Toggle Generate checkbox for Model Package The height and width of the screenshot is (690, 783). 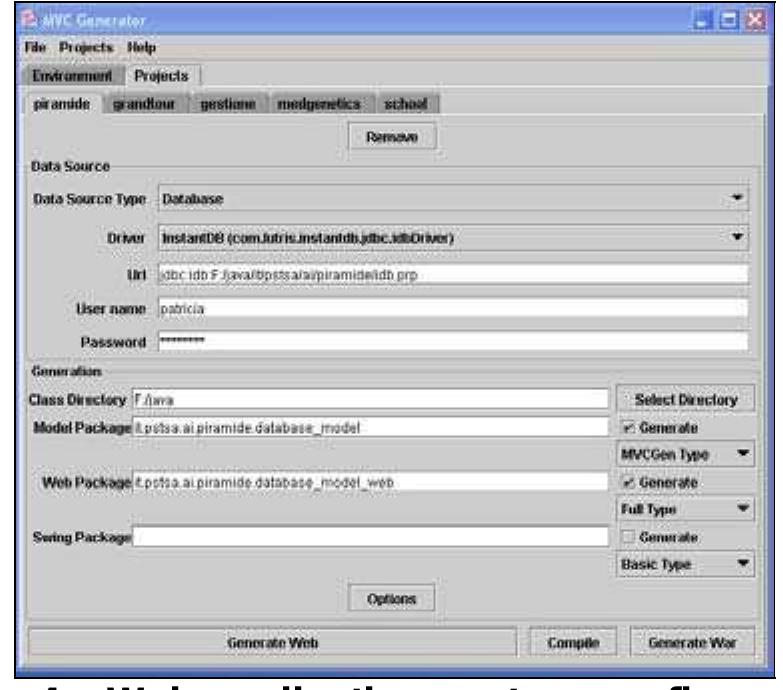pos(628,427)
